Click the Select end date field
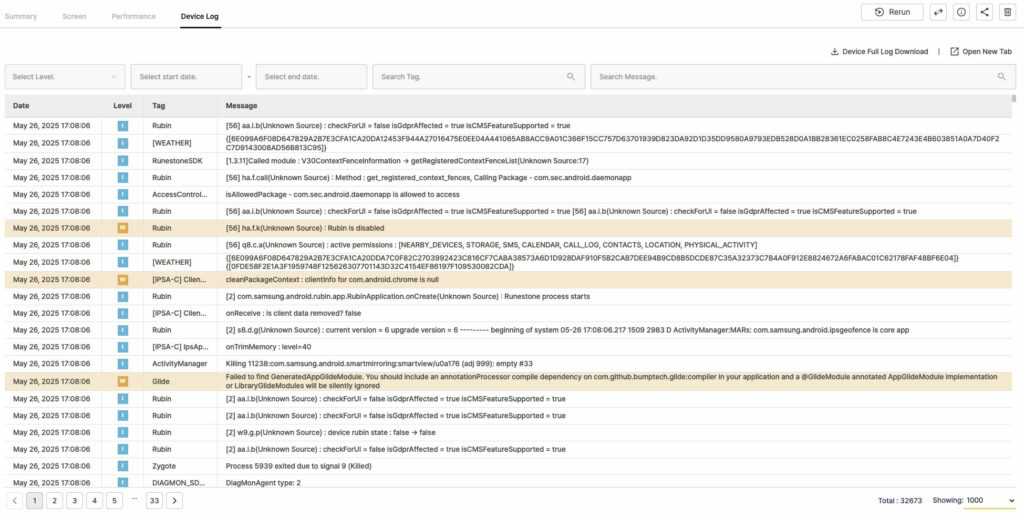 tap(311, 77)
